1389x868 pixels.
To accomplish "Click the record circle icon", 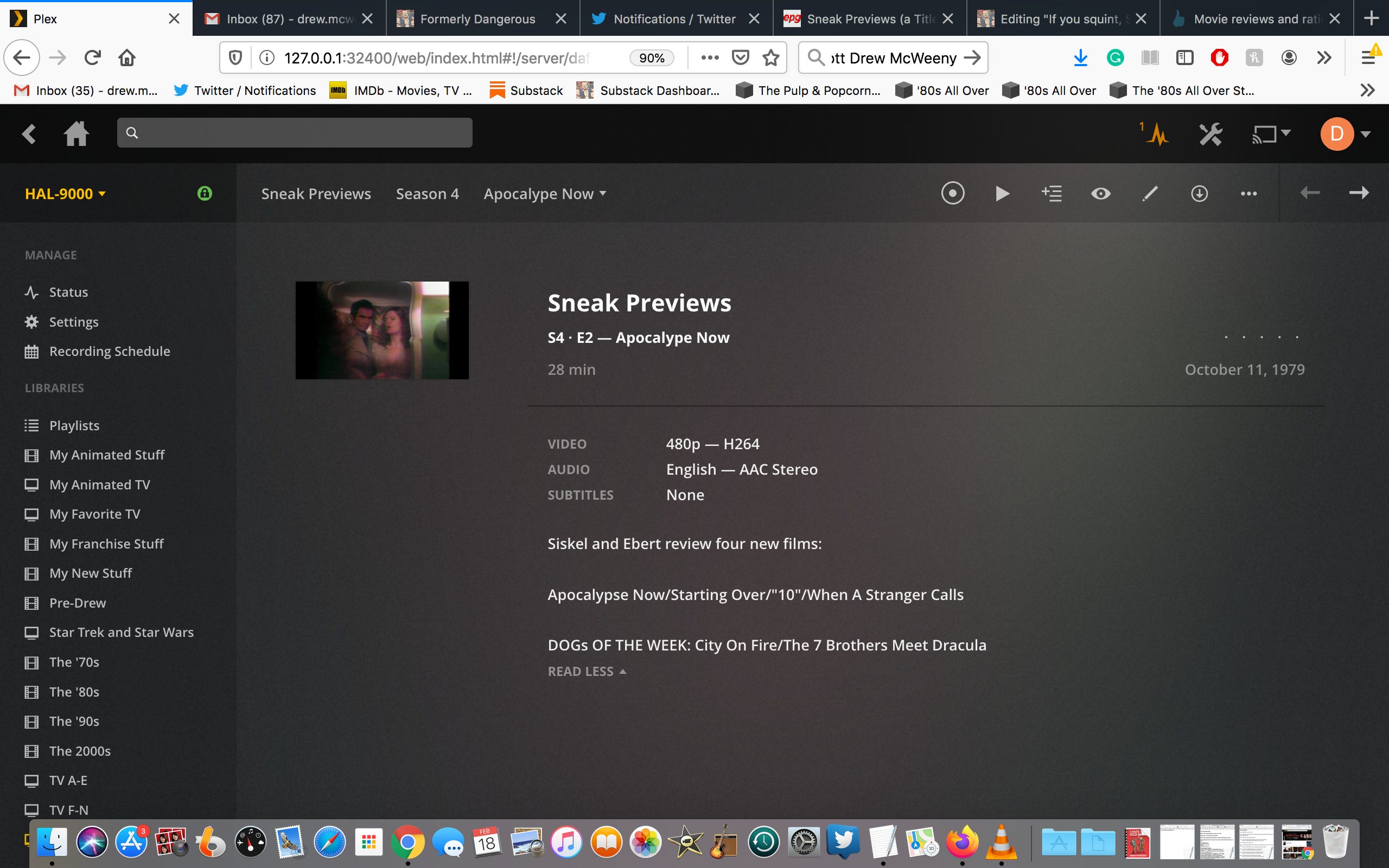I will [x=953, y=194].
